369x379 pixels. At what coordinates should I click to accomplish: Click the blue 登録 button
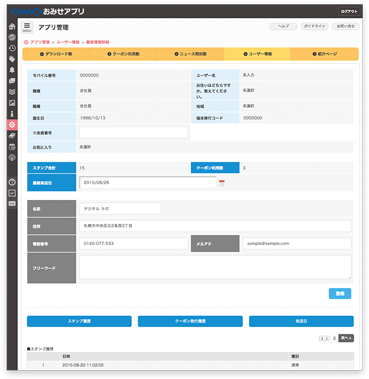340,293
